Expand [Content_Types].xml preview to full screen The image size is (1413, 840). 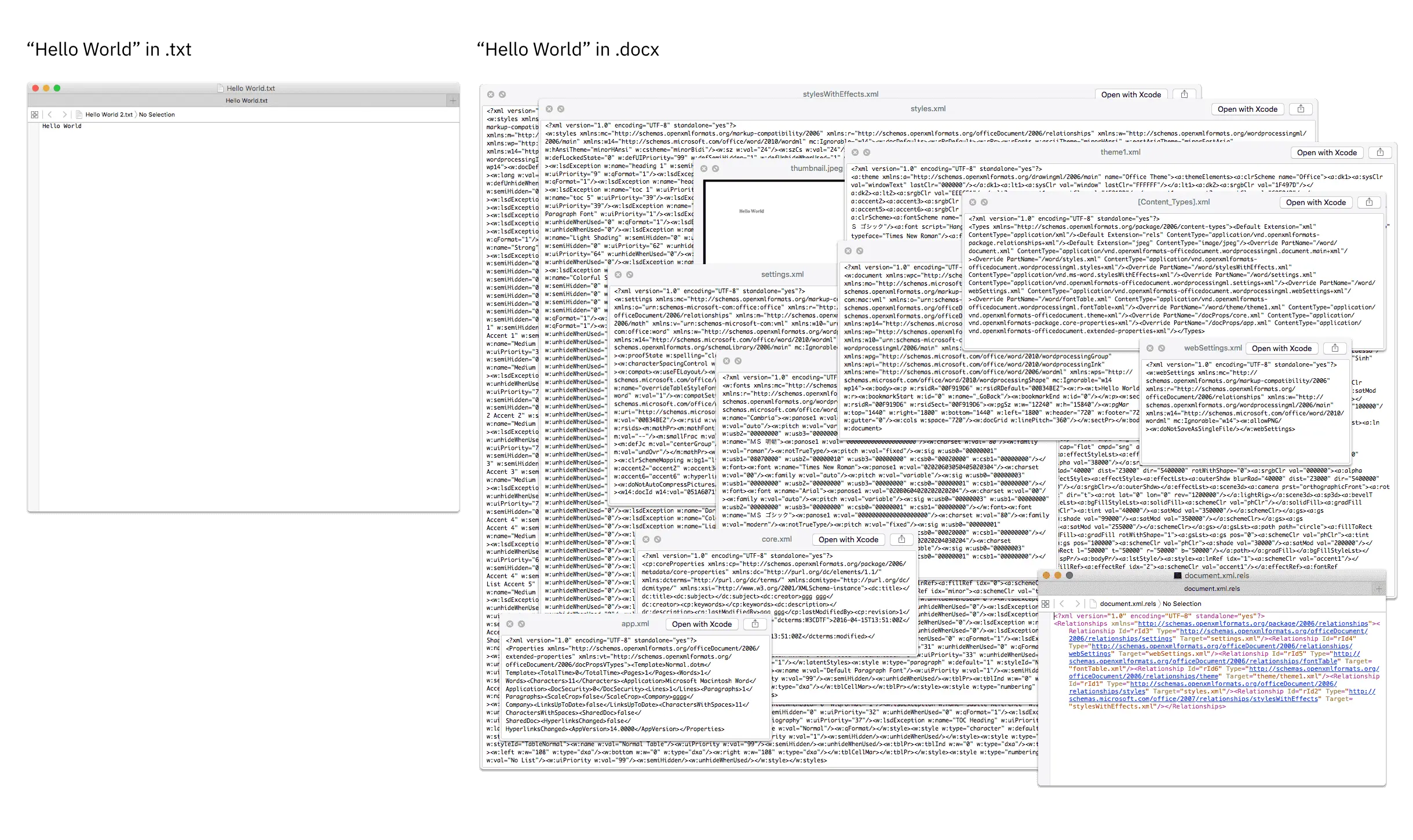(x=984, y=202)
